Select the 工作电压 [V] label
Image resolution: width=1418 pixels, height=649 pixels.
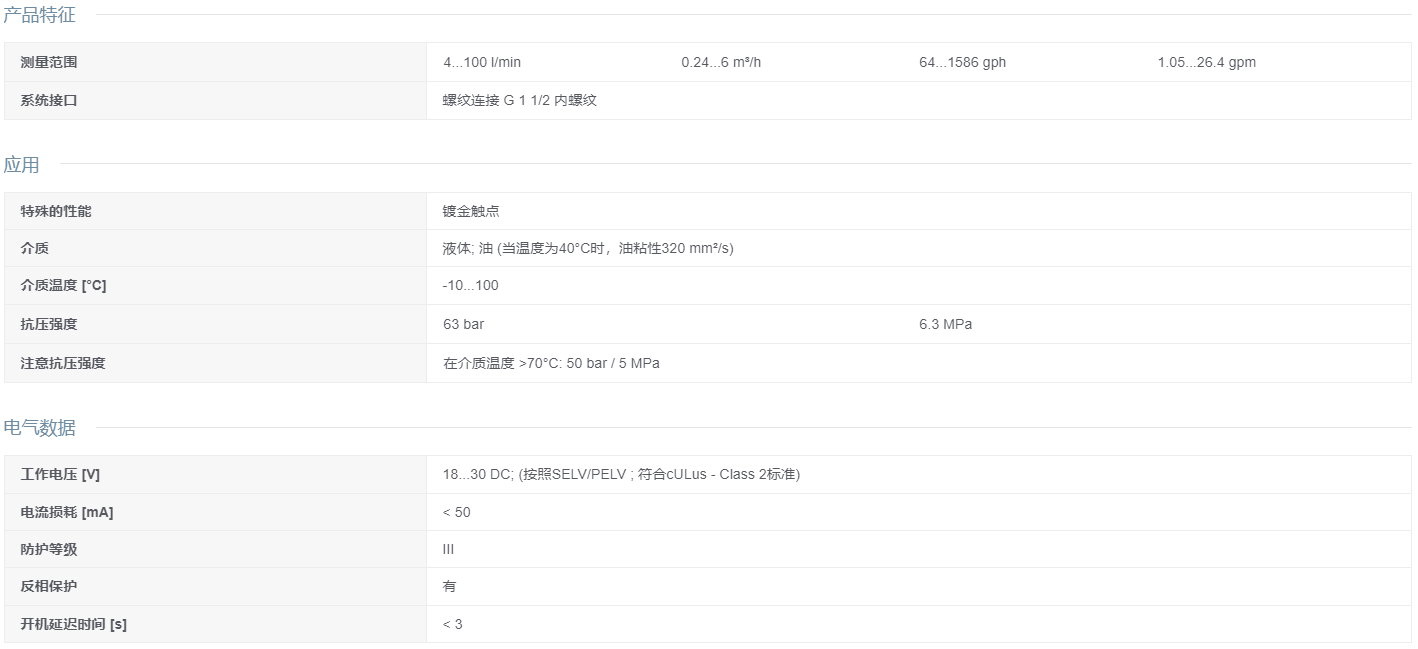coord(60,474)
